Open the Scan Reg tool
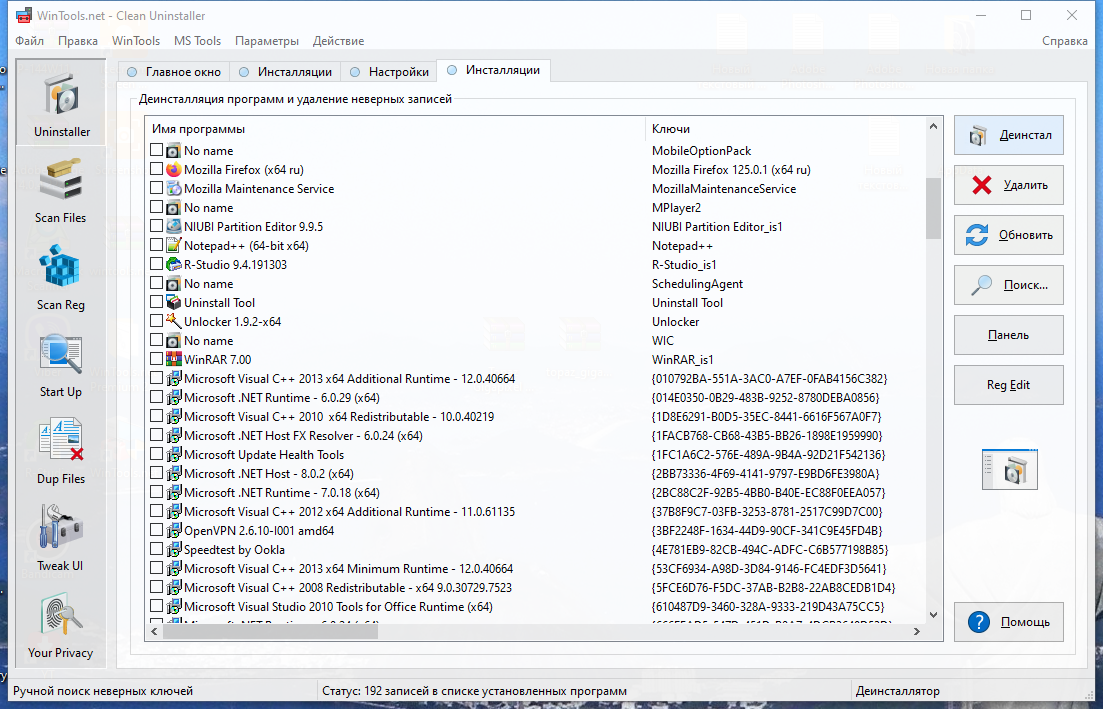 tap(61, 277)
